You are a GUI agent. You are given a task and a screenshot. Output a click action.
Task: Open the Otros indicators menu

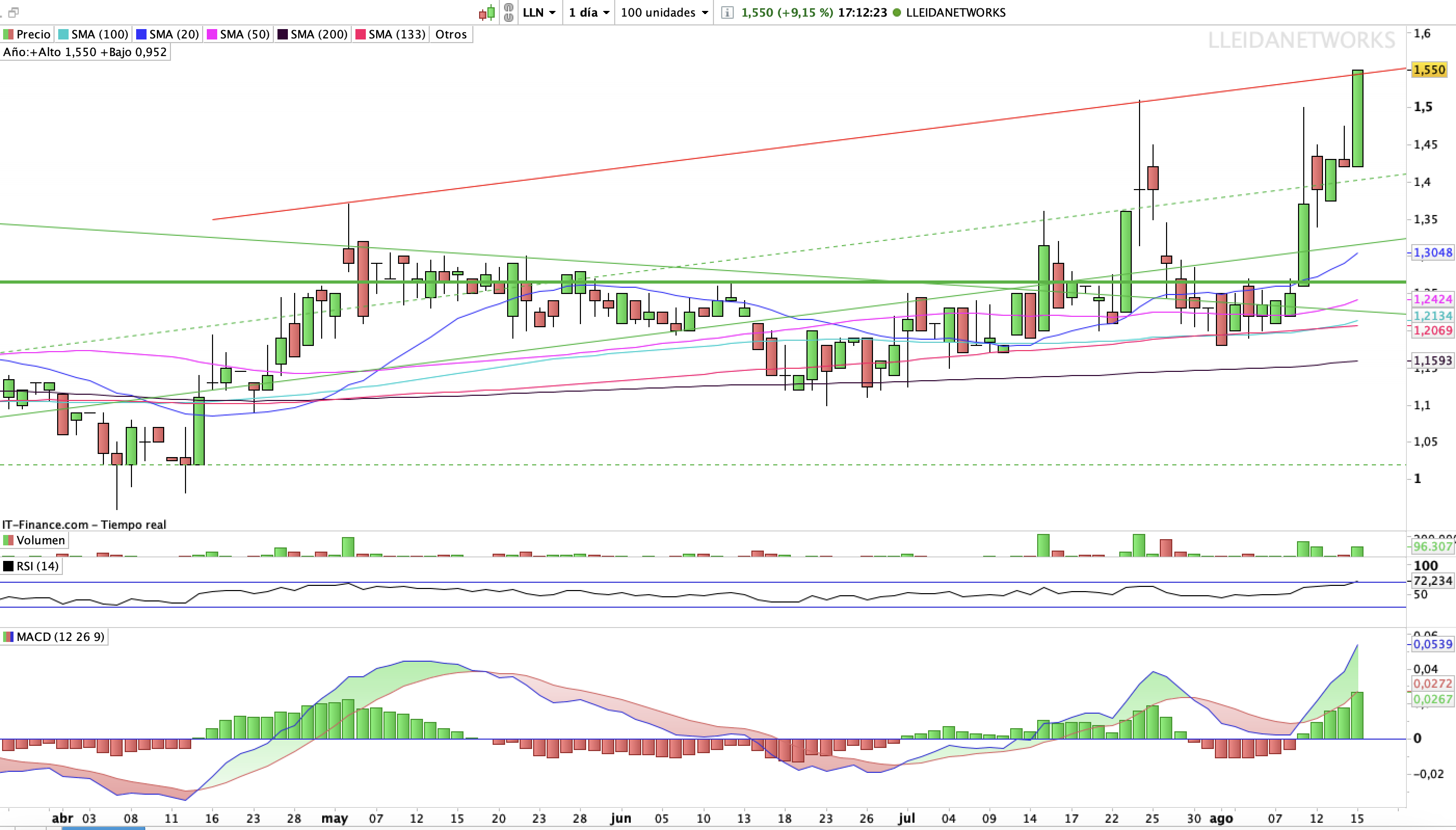pyautogui.click(x=451, y=34)
